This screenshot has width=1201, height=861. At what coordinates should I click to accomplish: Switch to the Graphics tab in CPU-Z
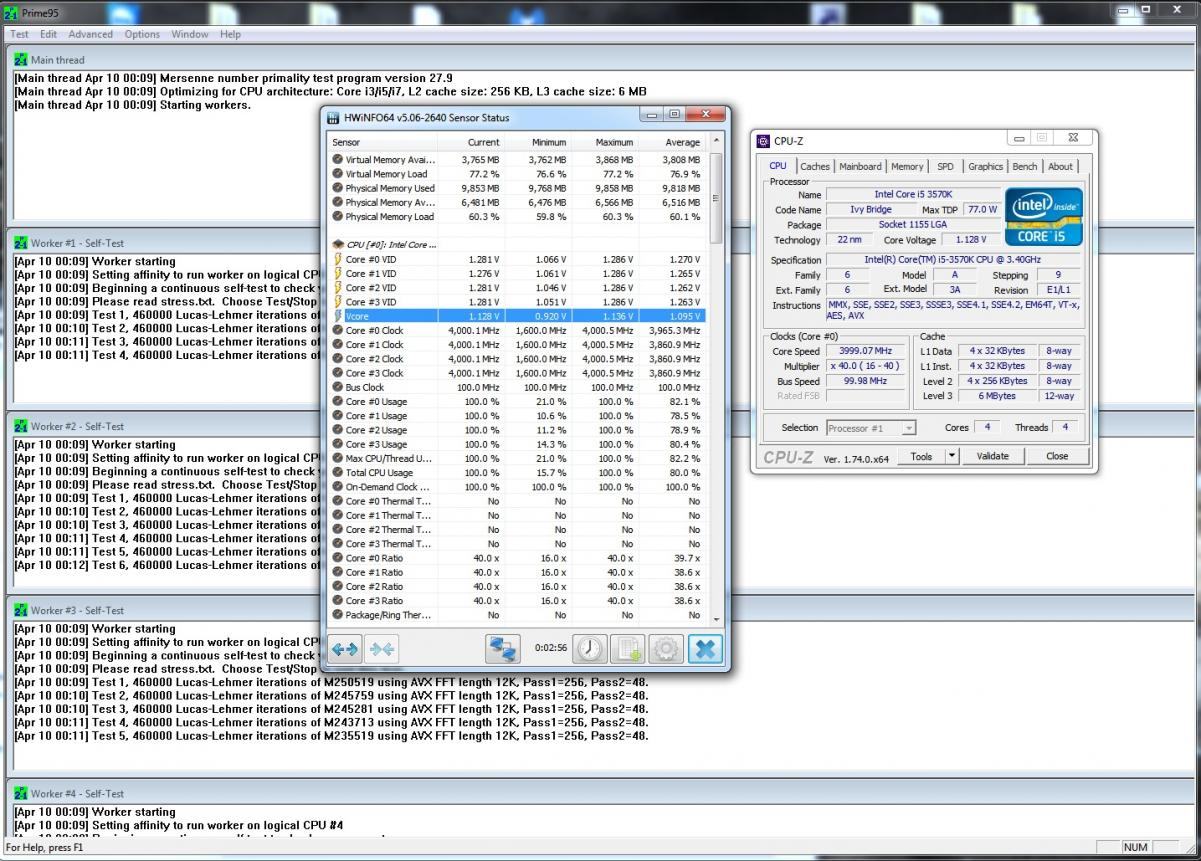[x=985, y=167]
